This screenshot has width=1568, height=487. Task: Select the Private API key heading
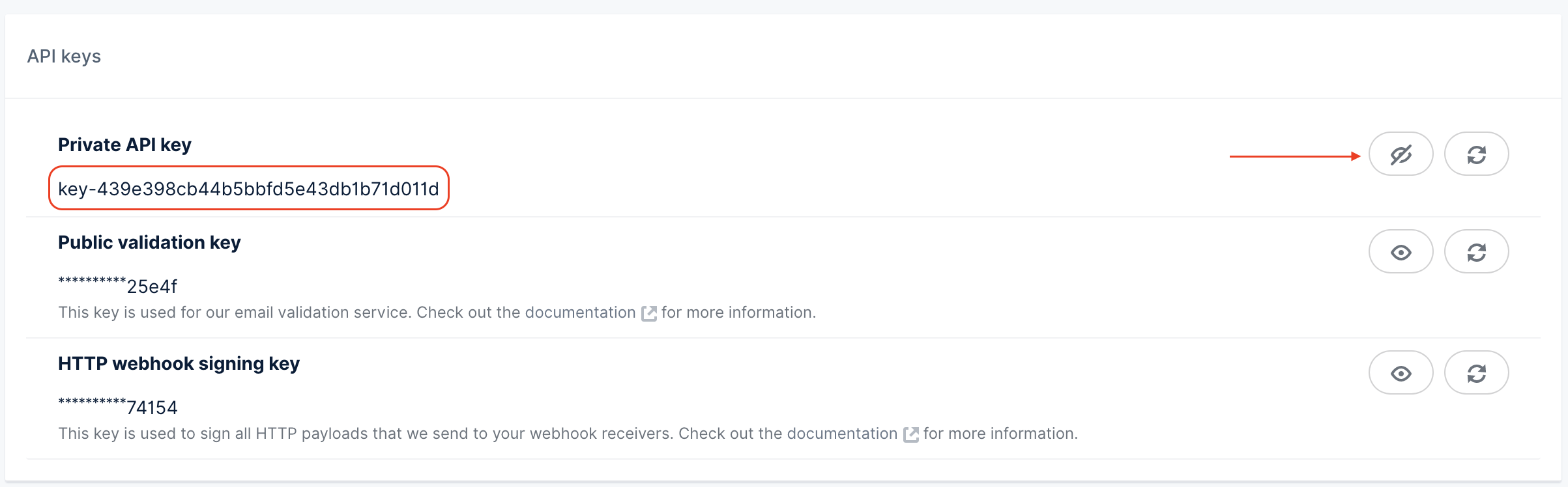point(124,145)
